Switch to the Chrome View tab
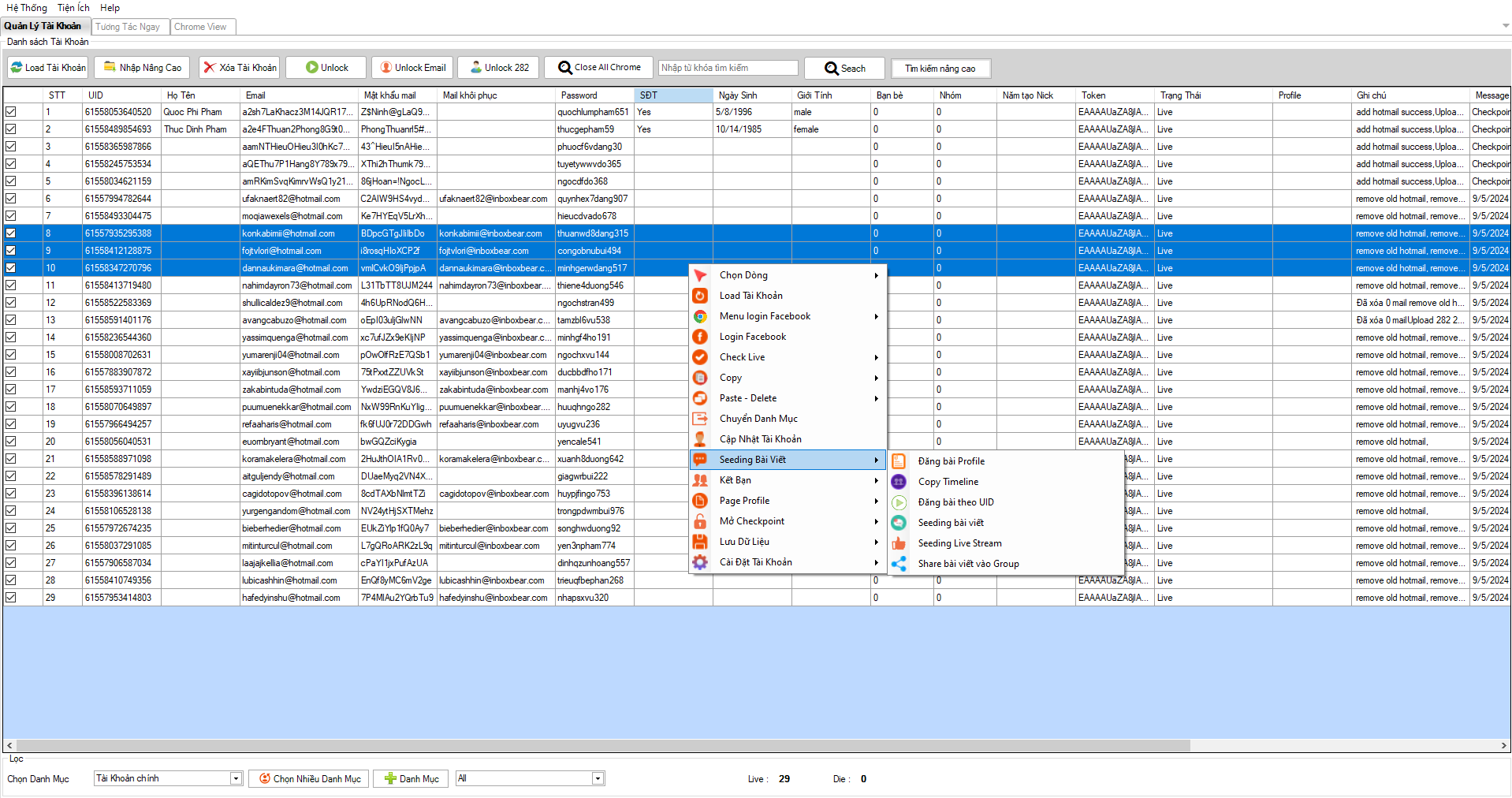 pyautogui.click(x=200, y=27)
